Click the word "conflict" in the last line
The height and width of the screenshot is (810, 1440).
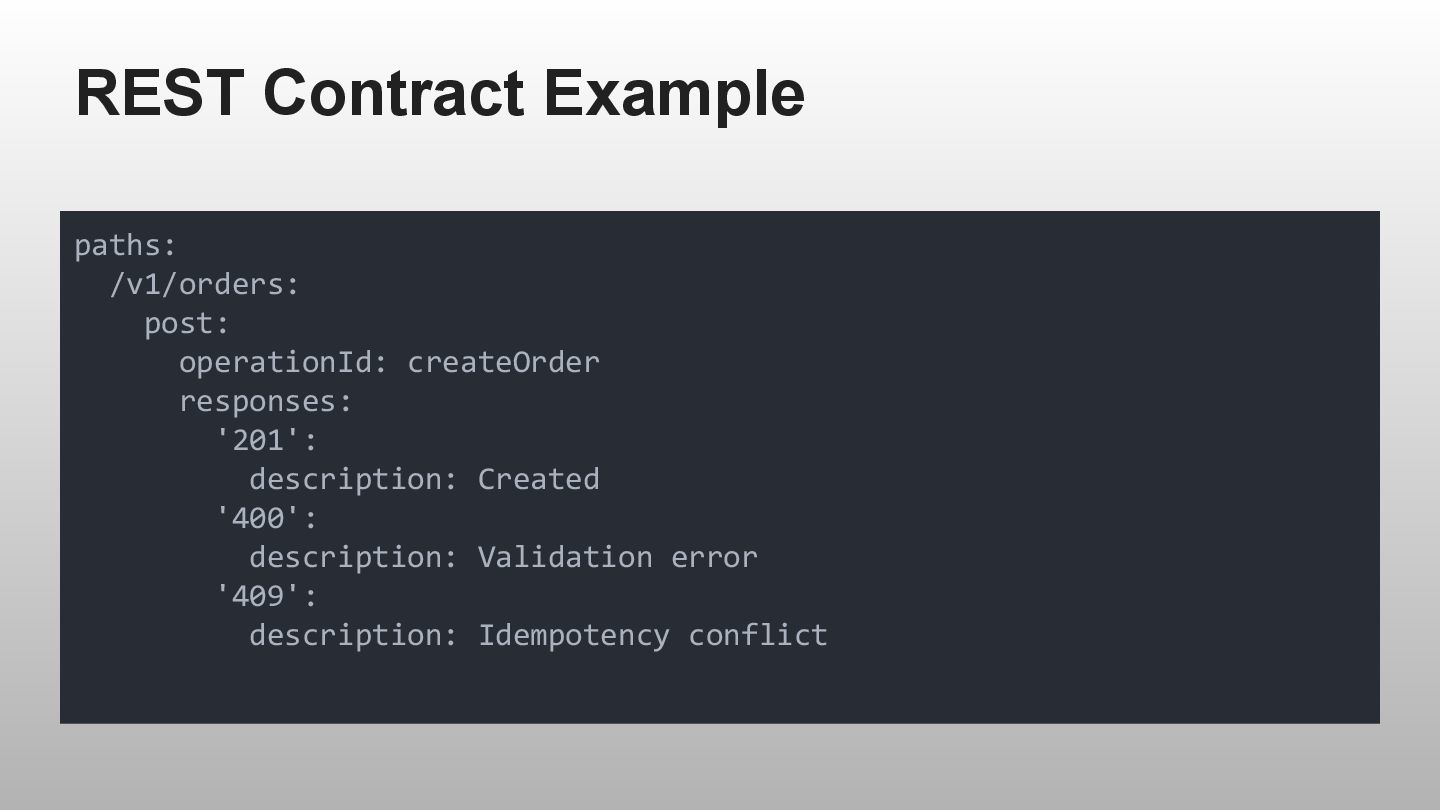click(x=758, y=635)
